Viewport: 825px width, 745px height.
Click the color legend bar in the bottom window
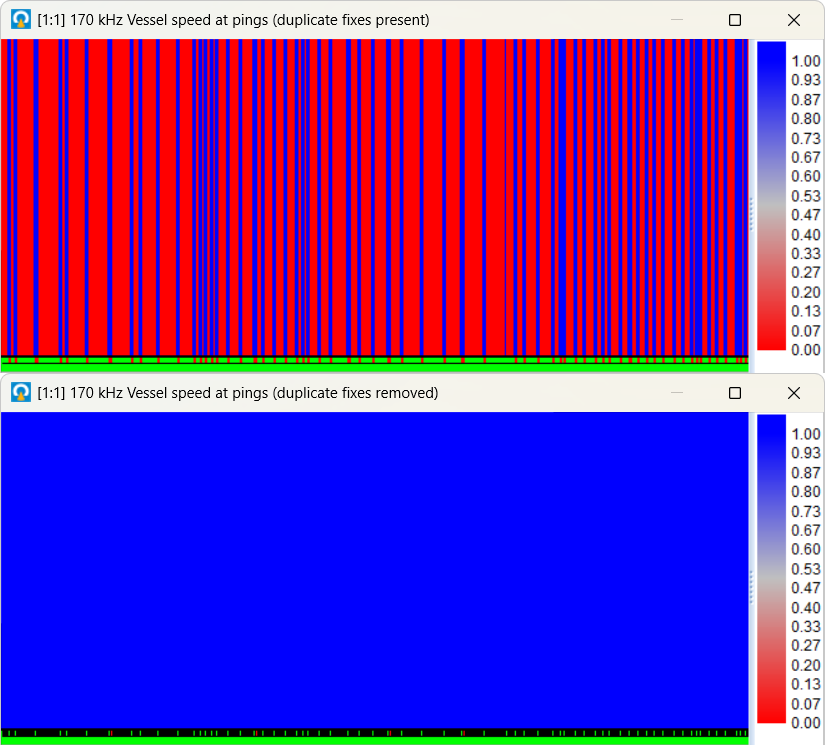coord(771,569)
